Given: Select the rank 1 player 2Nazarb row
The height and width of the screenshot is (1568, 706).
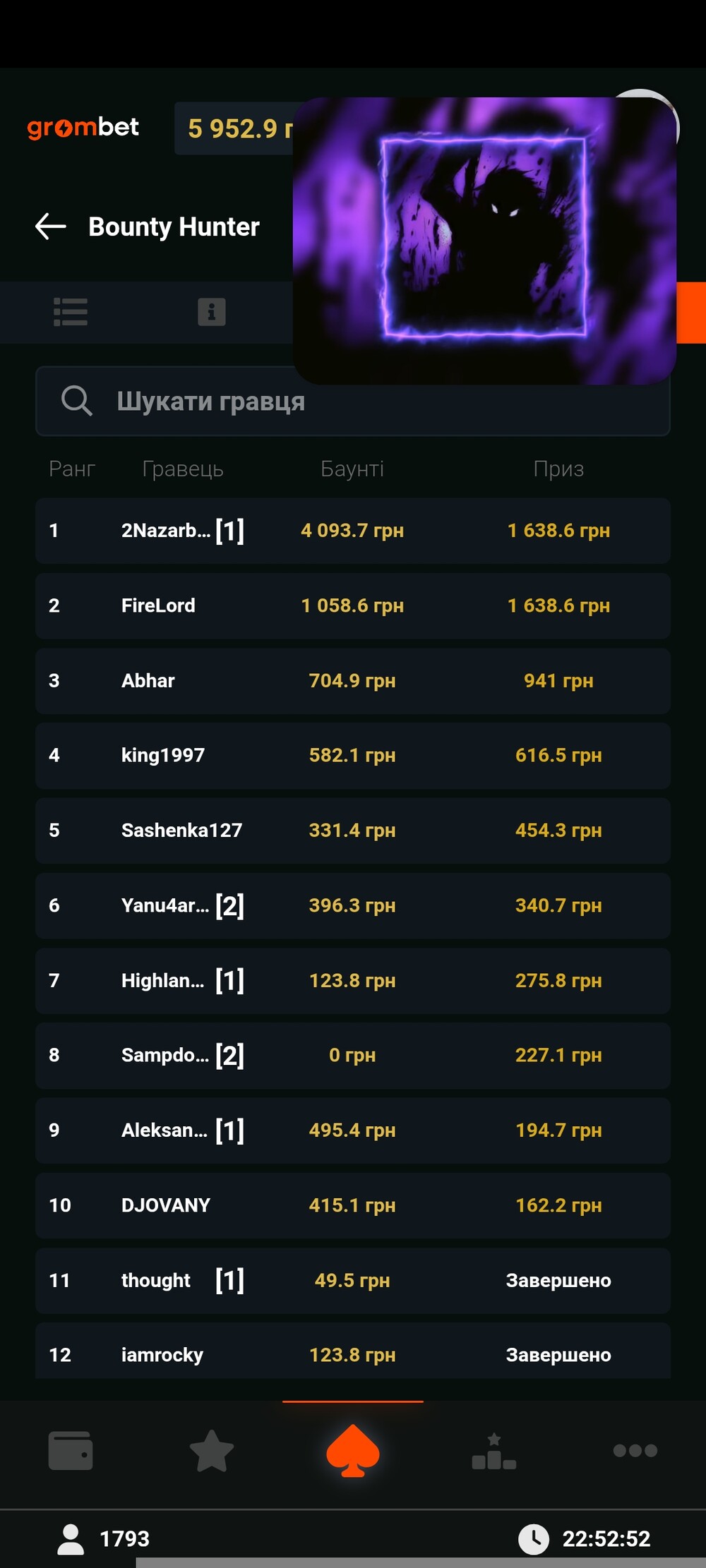Looking at the screenshot, I should click(353, 531).
